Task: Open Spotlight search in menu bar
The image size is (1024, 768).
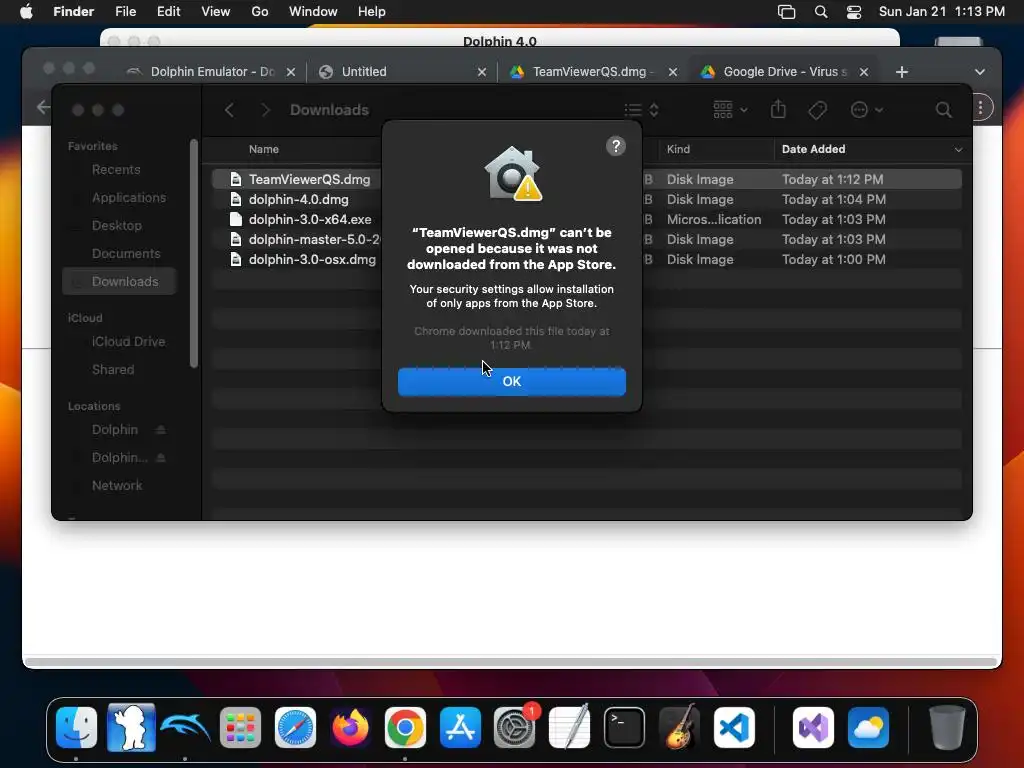Action: [821, 12]
